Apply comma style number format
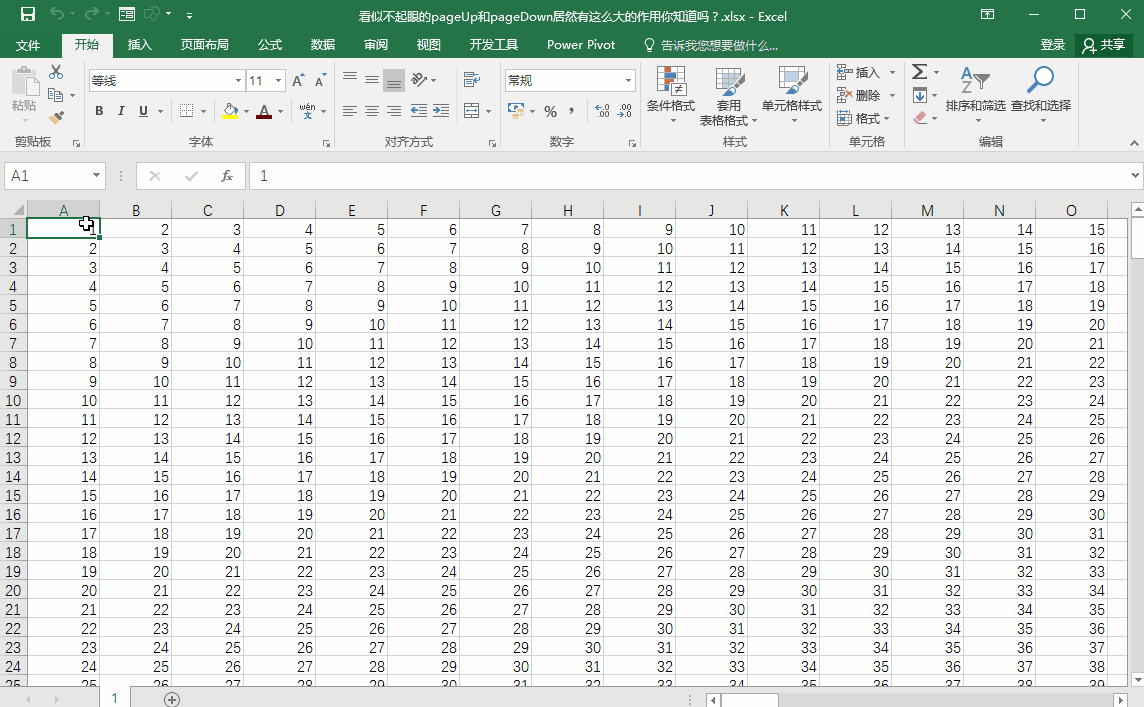 pos(571,111)
